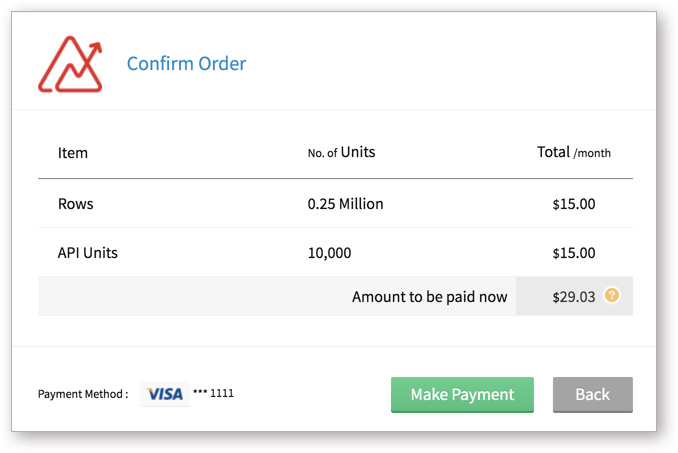This screenshot has width=678, height=453.
Task: Click the No. of Units column header
Action: coord(341,153)
